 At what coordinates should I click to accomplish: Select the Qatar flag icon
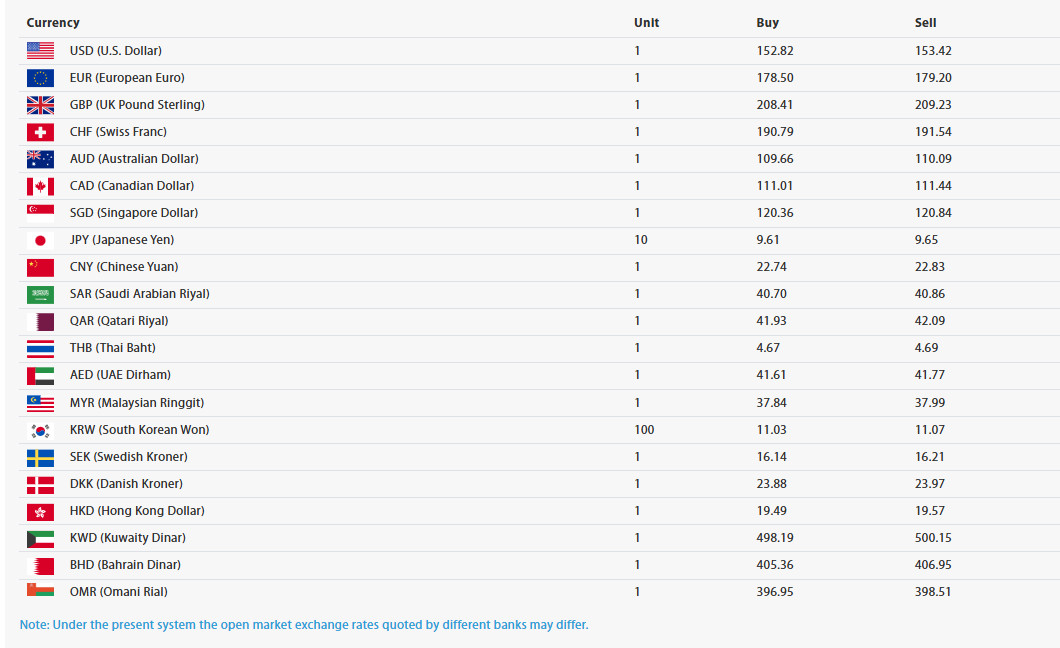click(x=41, y=321)
